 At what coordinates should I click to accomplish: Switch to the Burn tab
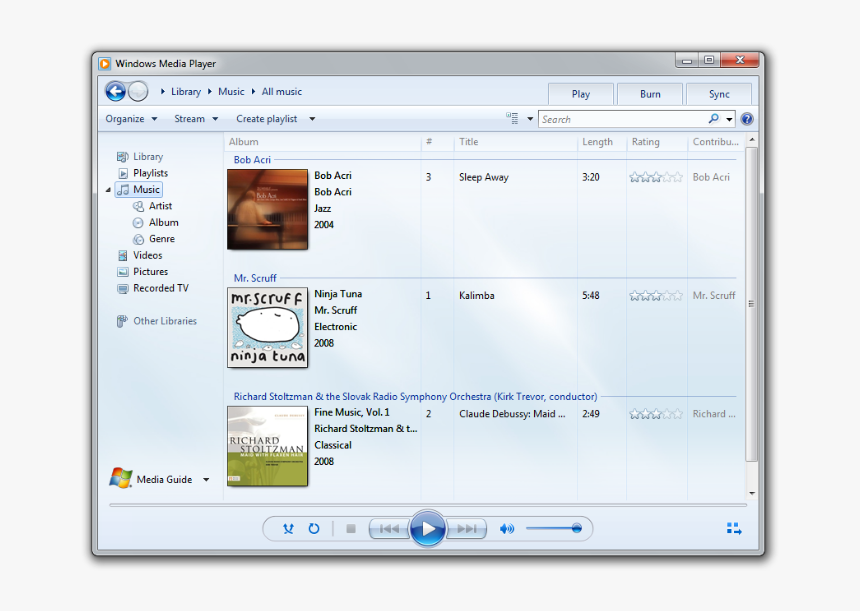pos(650,94)
